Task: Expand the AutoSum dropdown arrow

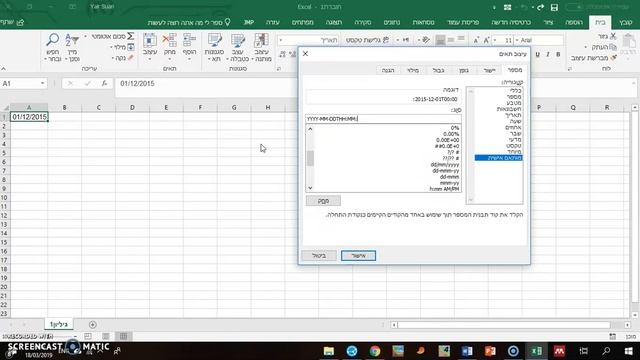Action: [86, 36]
